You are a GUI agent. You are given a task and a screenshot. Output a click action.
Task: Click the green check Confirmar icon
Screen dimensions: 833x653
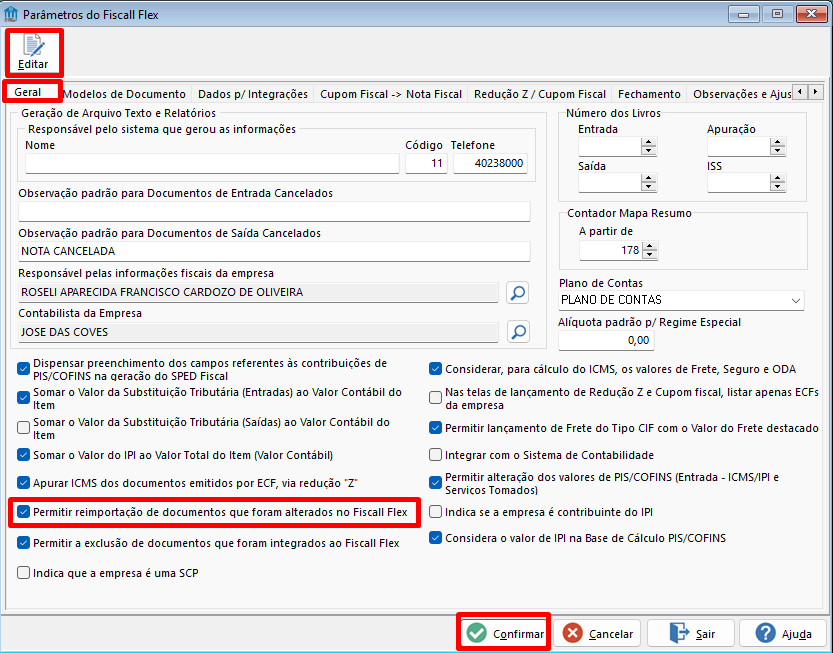[x=477, y=633]
